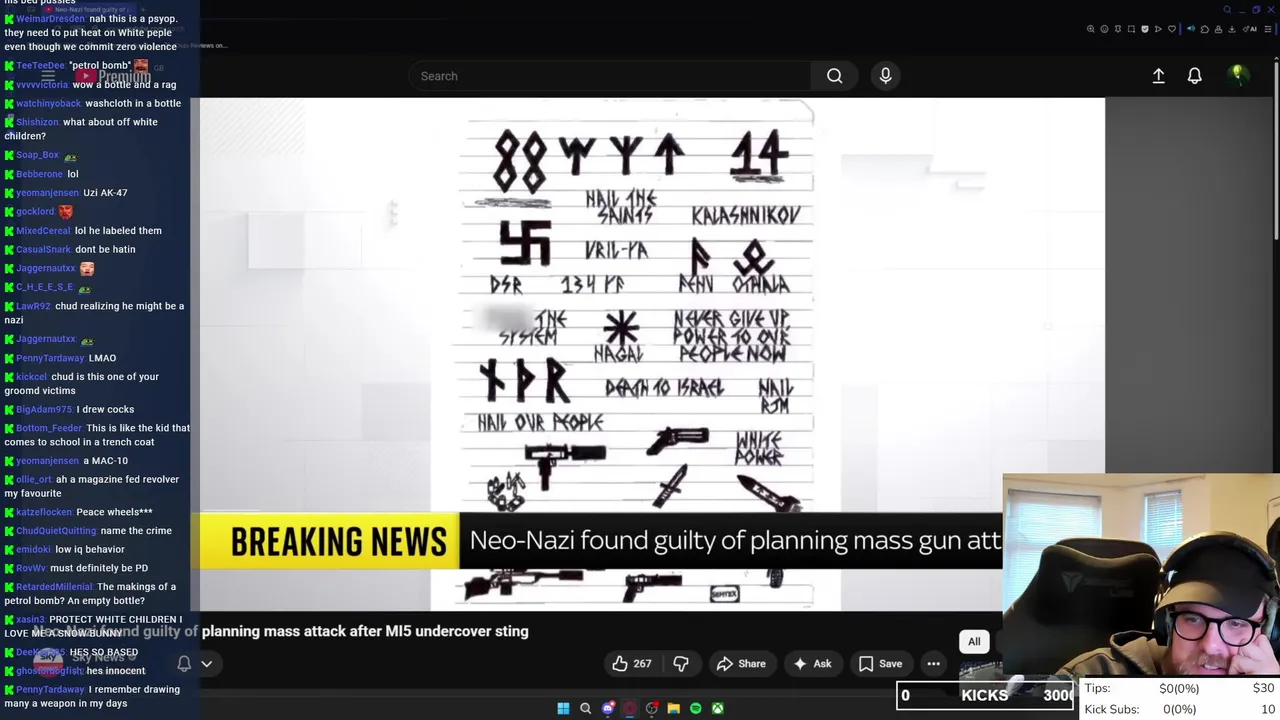Open the browser extensions cube icon
Screen dimensions: 1280x720
[1205, 29]
